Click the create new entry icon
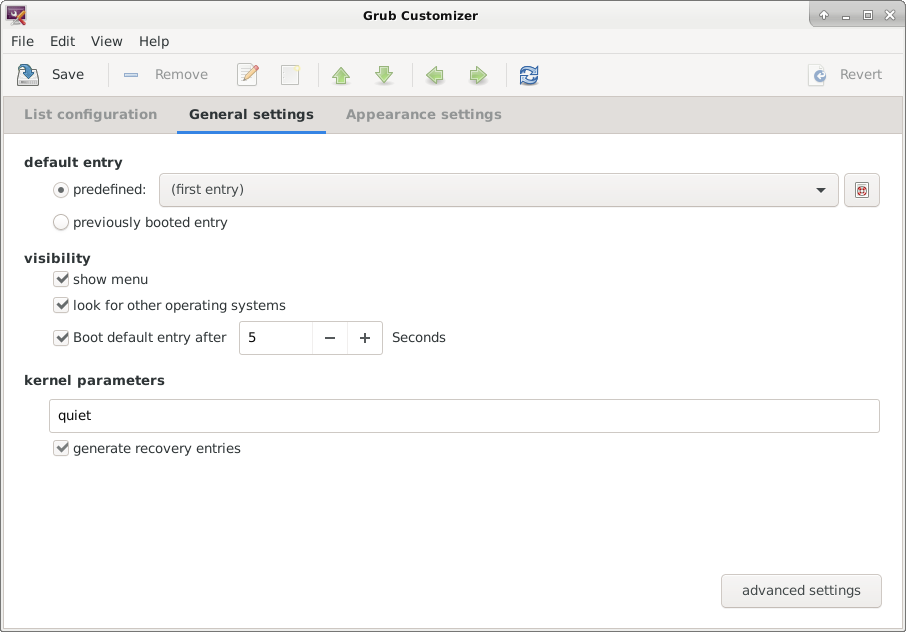 [290, 75]
